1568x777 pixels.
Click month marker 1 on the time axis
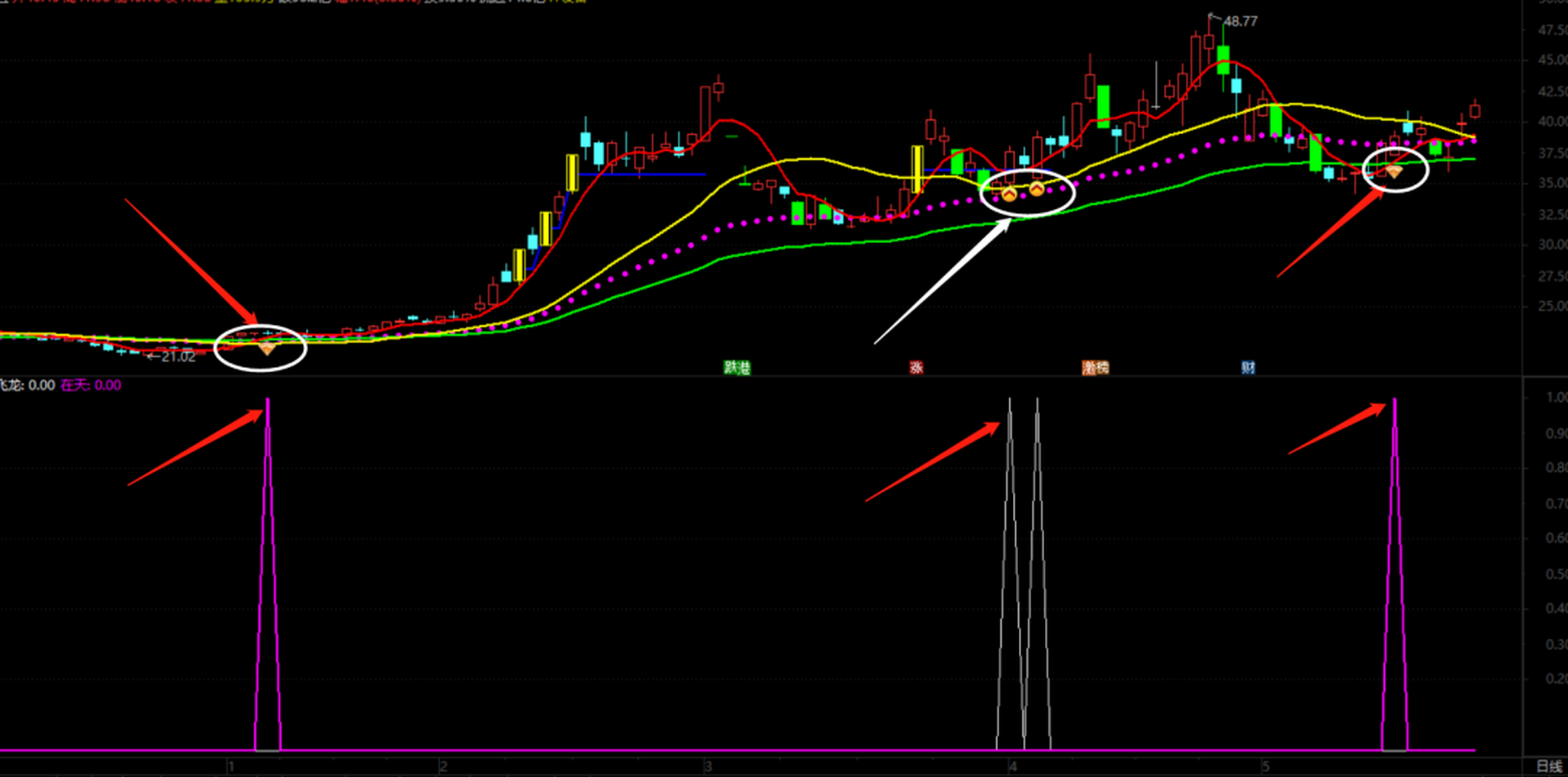(x=231, y=767)
